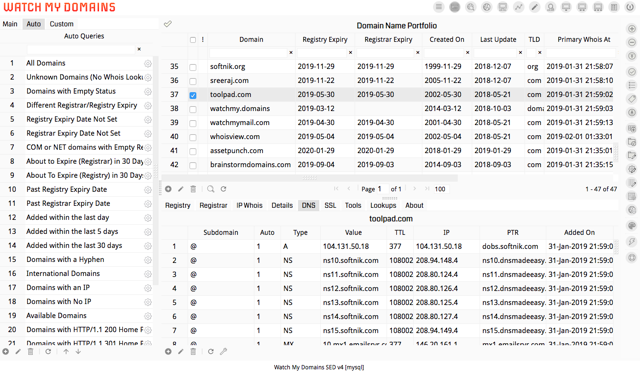This screenshot has height=373, width=640.
Task: Click the gear icon next to All Domains
Action: [148, 63]
